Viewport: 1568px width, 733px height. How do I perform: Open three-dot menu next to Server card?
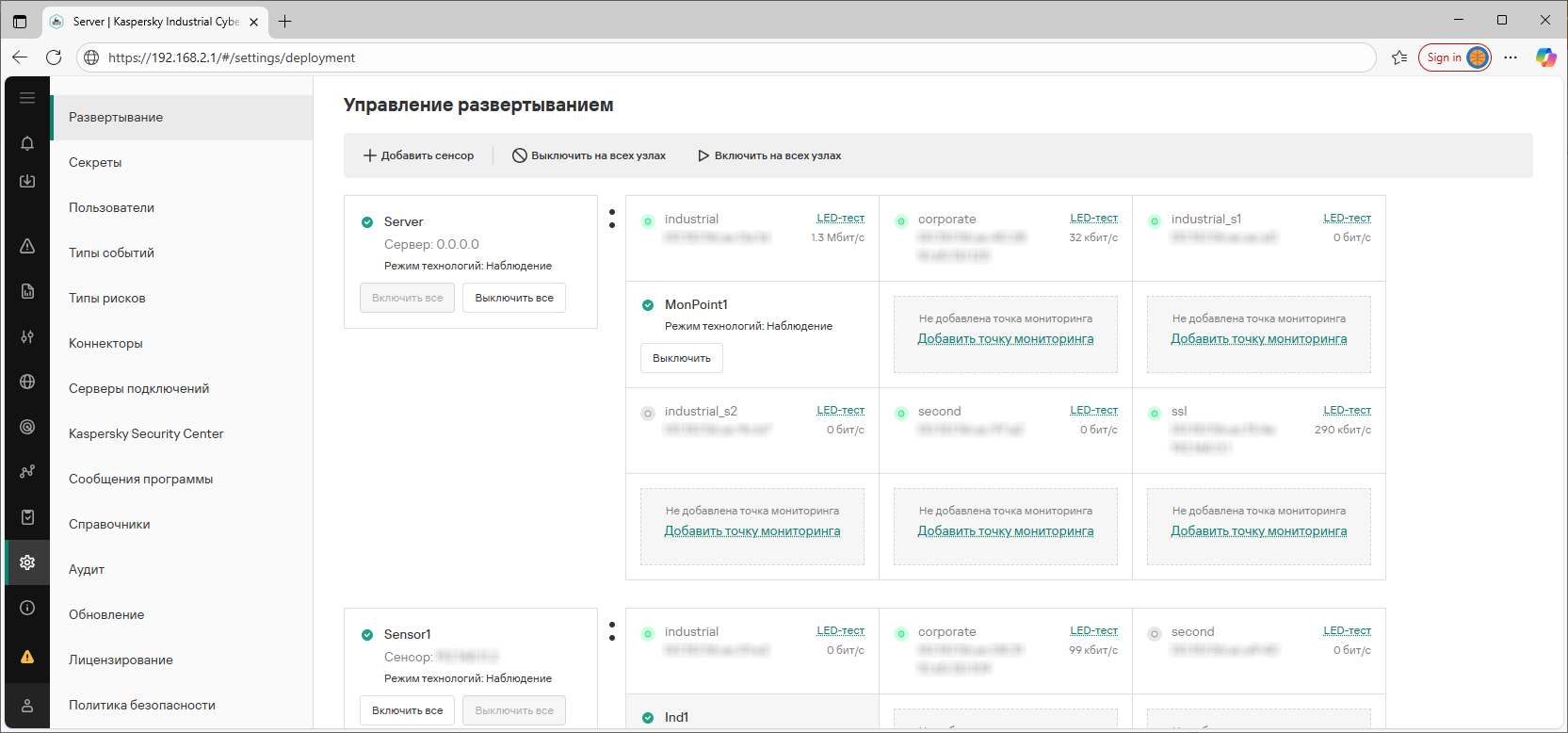coord(612,219)
